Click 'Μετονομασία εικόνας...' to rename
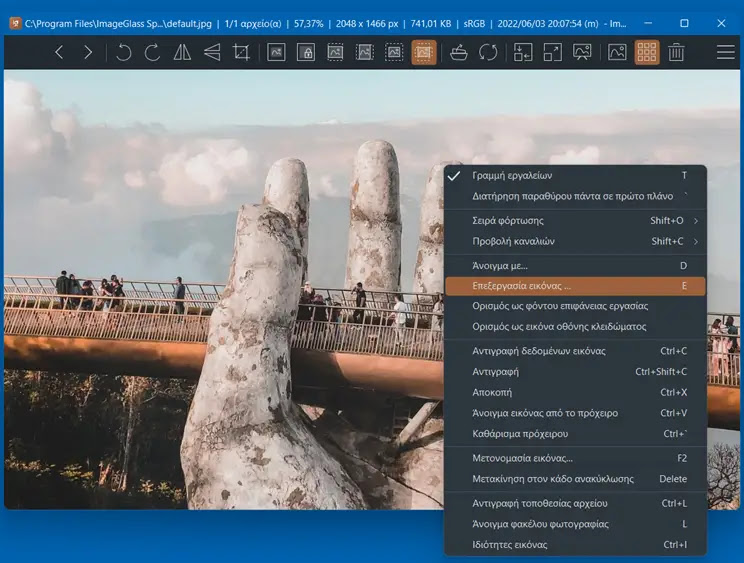 tap(522, 458)
